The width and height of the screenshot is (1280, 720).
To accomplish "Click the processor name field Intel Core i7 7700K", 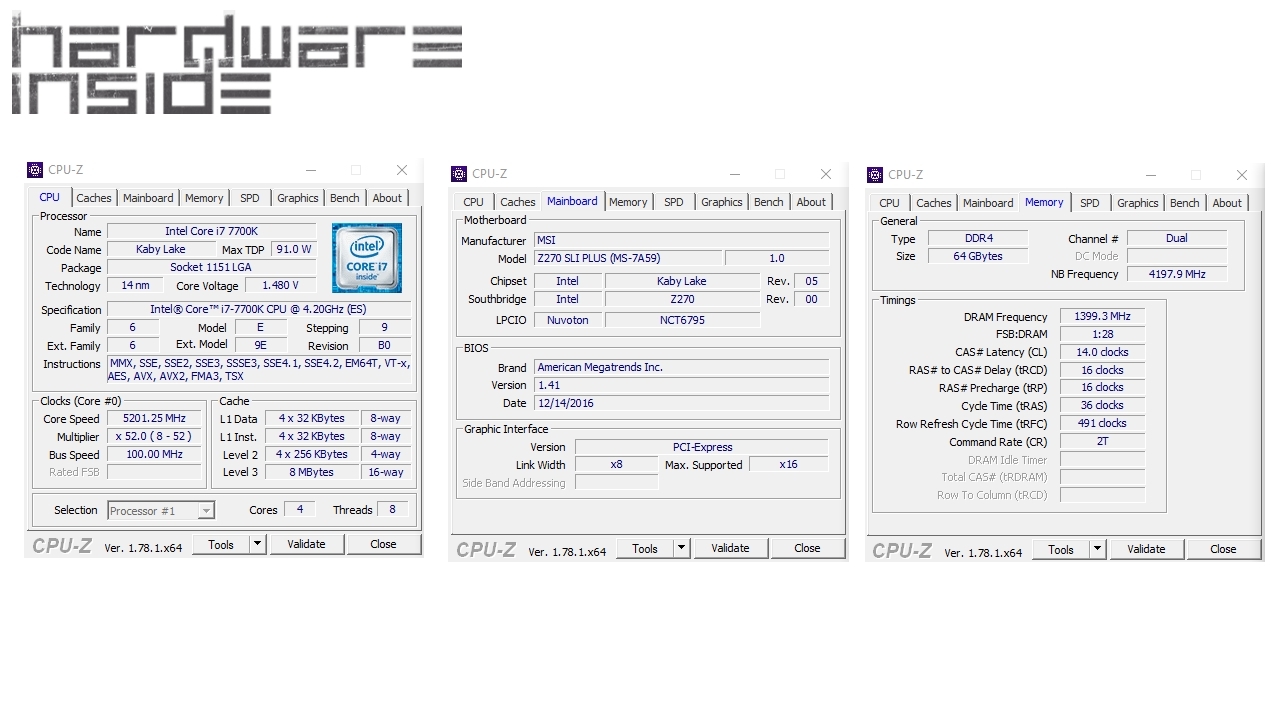I will pos(211,231).
